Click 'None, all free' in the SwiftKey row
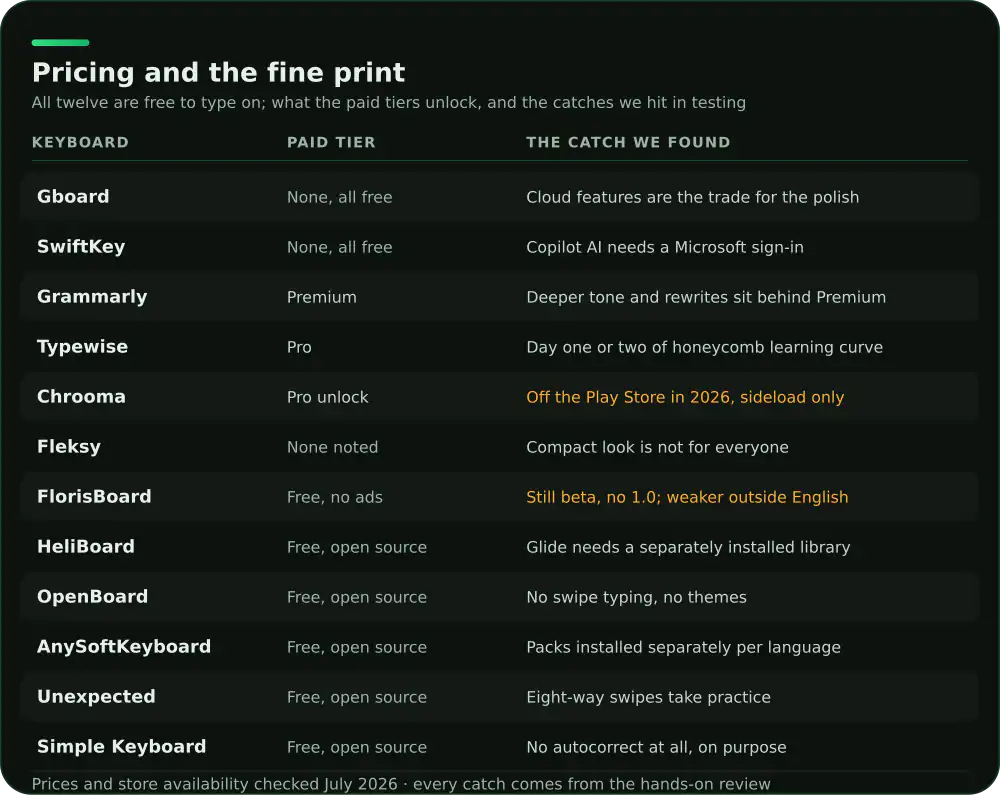The height and width of the screenshot is (795, 1000). 339,247
